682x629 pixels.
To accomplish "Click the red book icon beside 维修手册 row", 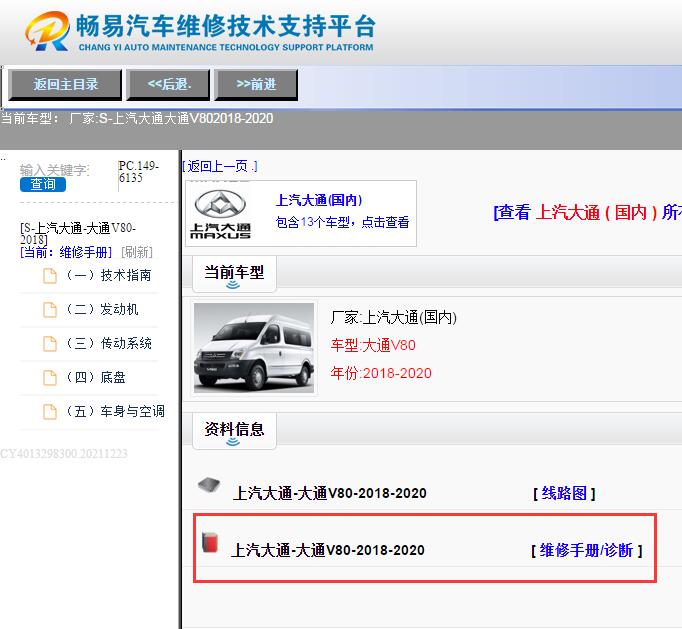I will pos(210,542).
